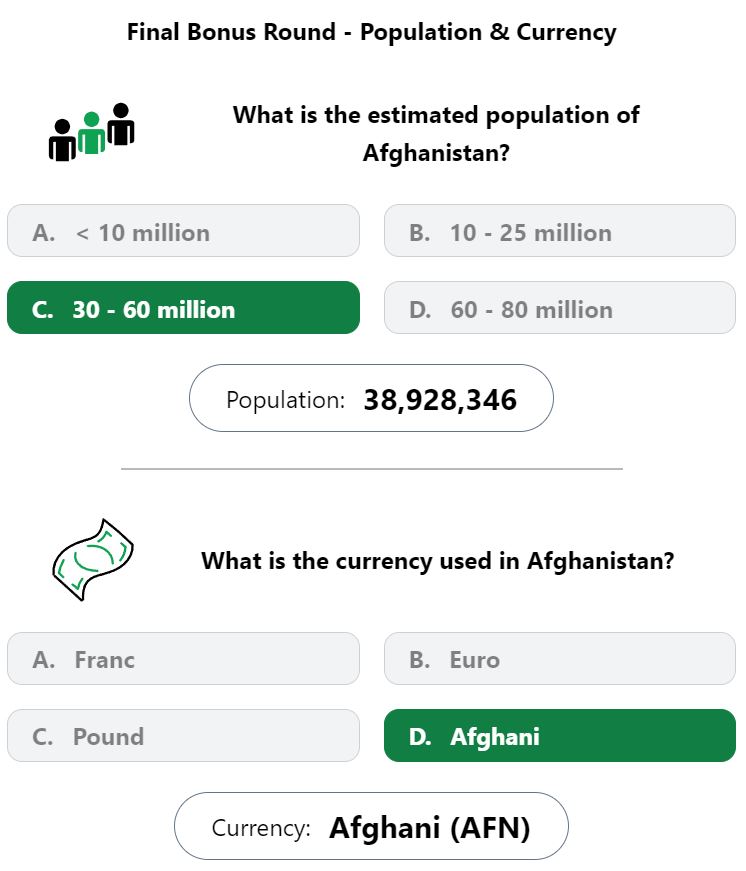Select answer B. 10 - 25 million

click(560, 231)
